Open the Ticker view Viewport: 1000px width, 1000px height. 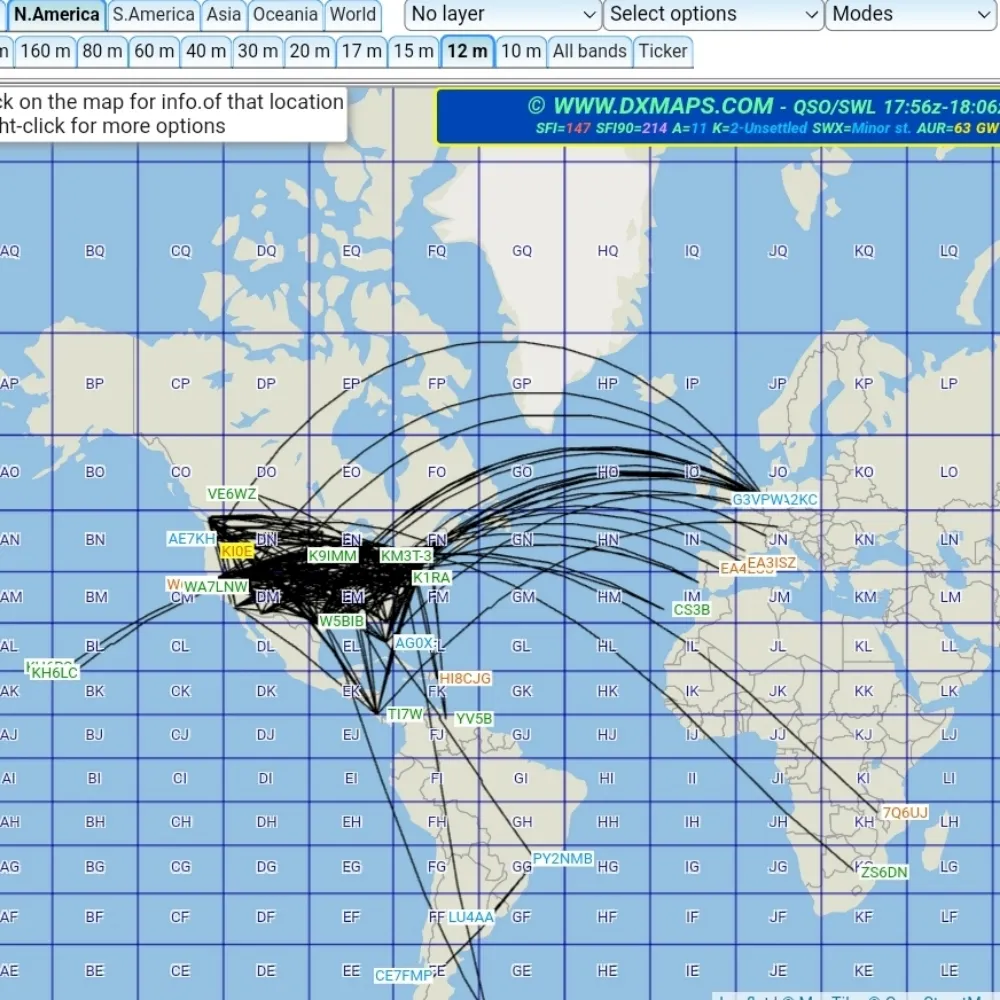click(663, 51)
